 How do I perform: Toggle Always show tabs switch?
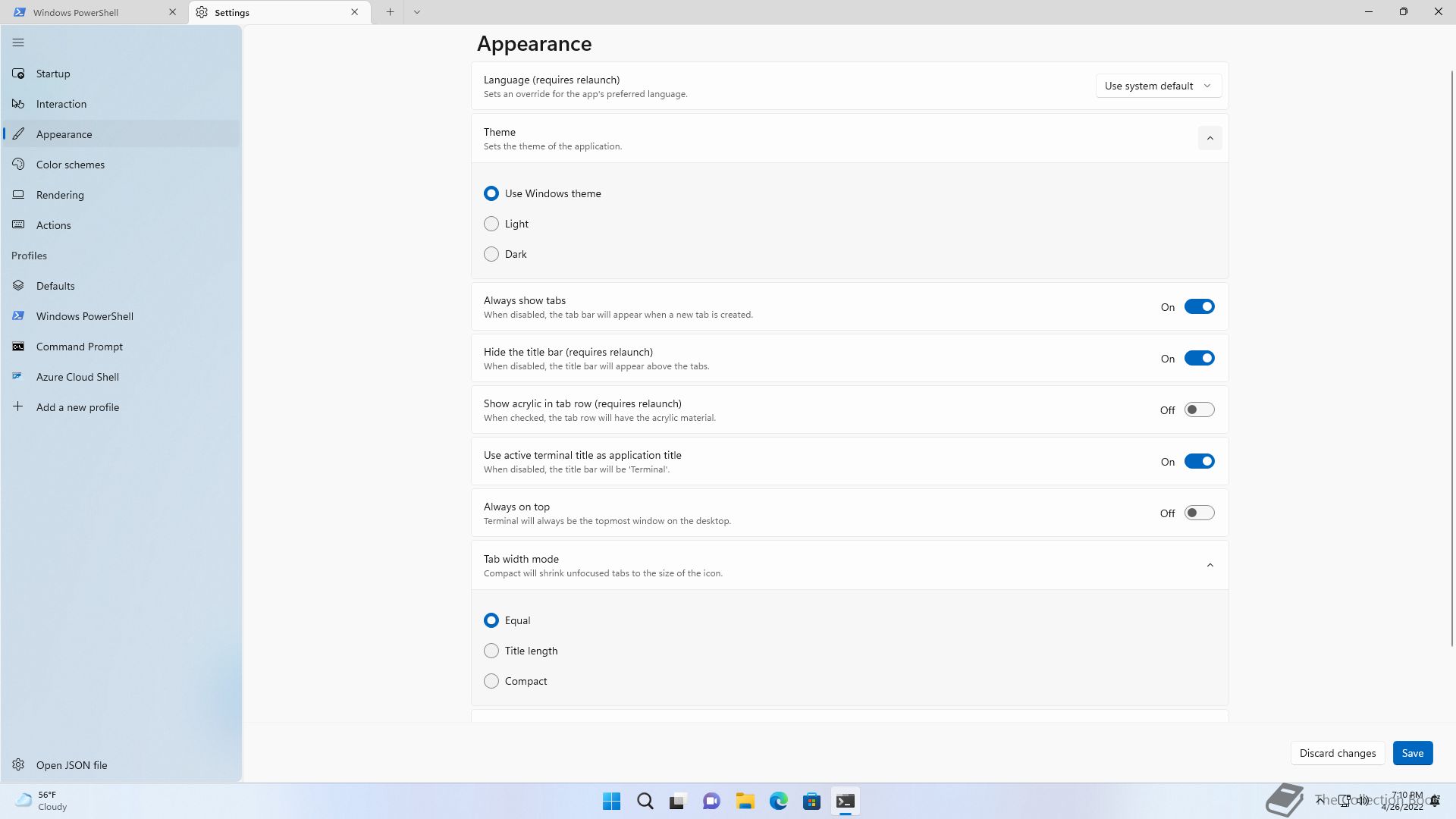pyautogui.click(x=1200, y=307)
